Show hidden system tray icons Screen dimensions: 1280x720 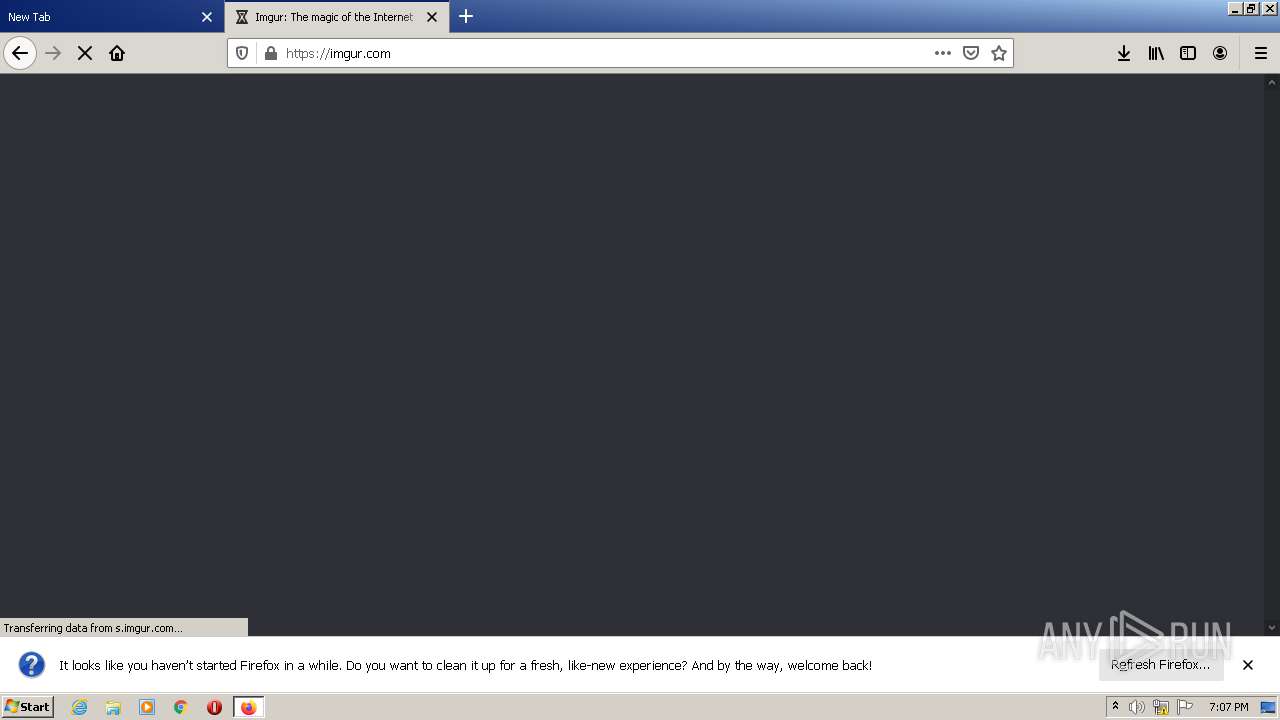pyautogui.click(x=1115, y=706)
